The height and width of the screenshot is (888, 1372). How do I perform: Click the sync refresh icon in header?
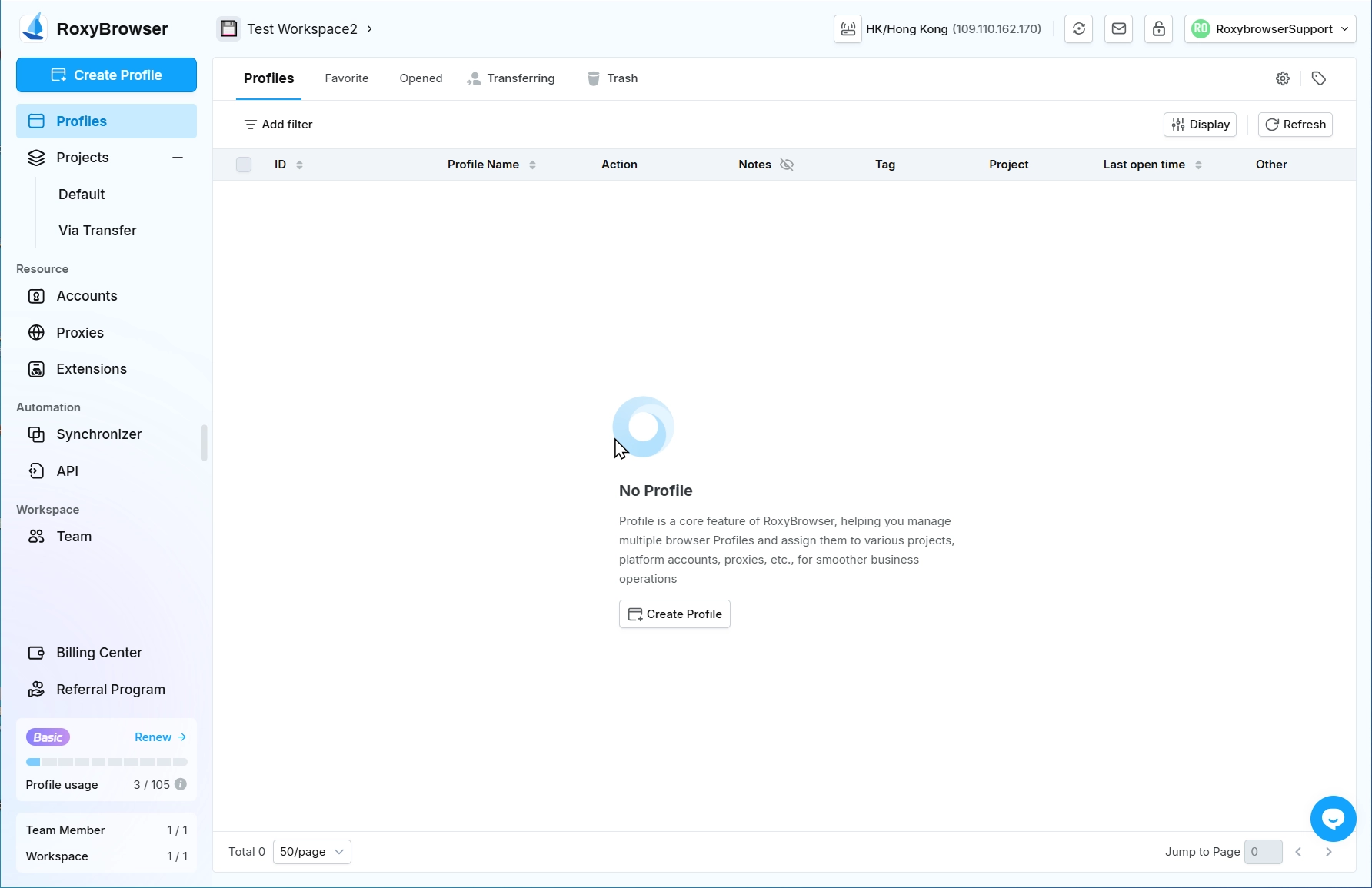point(1078,29)
